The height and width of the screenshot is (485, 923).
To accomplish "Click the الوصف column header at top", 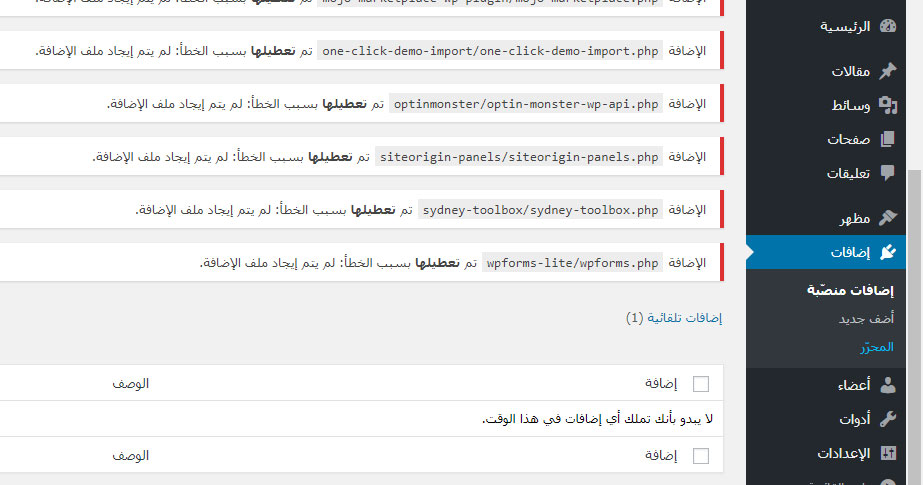I will point(131,383).
